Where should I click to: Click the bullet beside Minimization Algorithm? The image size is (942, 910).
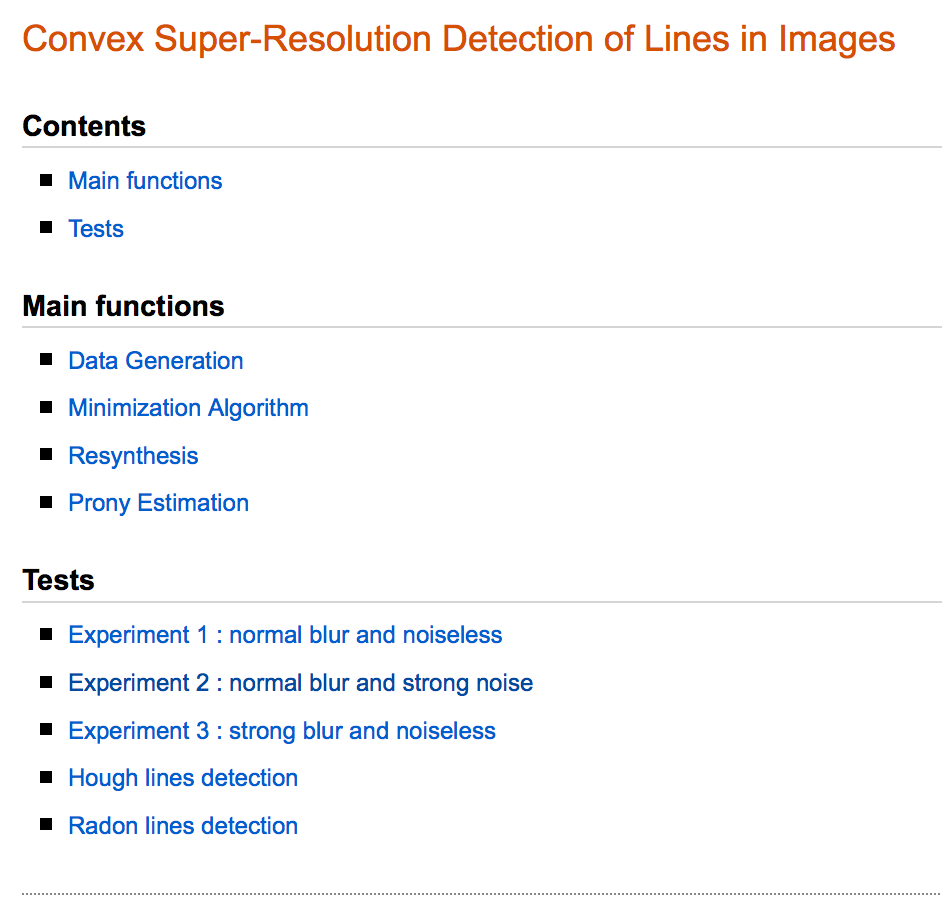click(x=46, y=407)
